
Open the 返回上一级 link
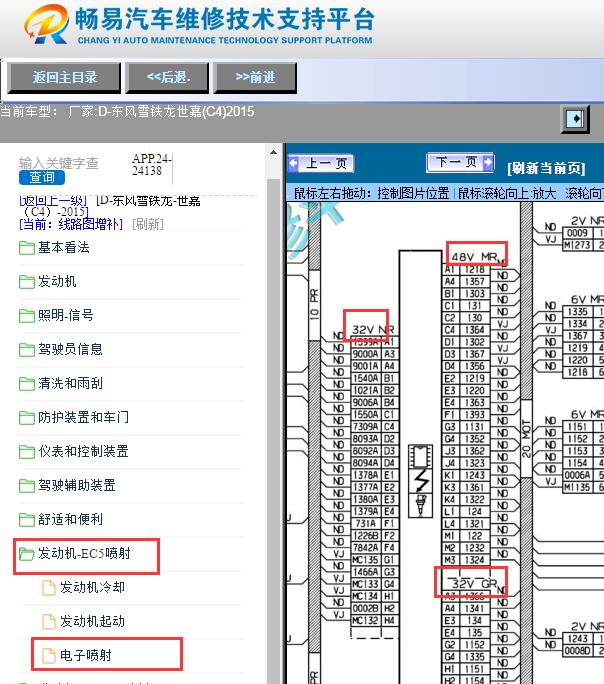tap(53, 201)
